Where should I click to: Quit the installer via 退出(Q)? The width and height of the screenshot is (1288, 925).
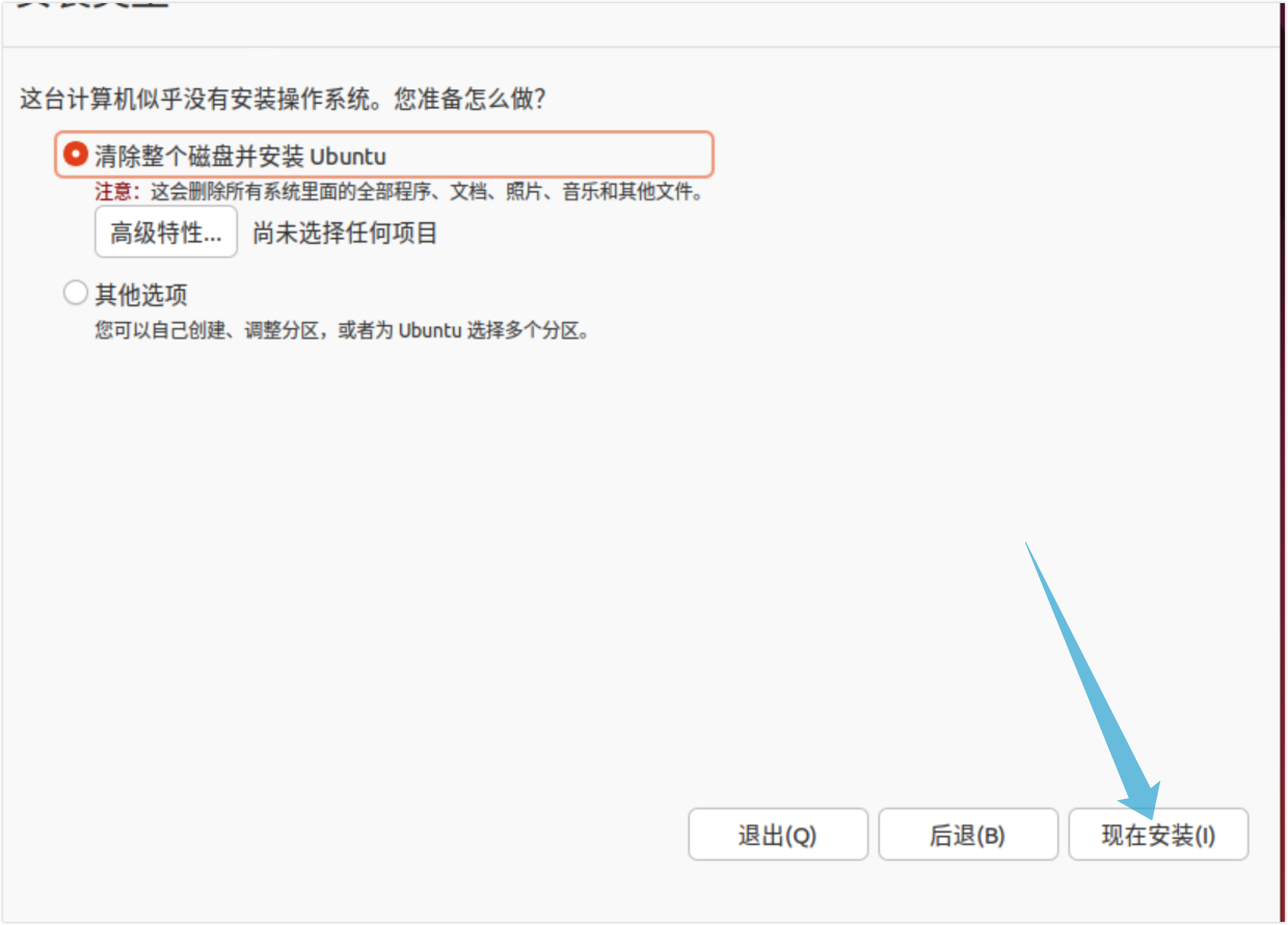tap(777, 835)
